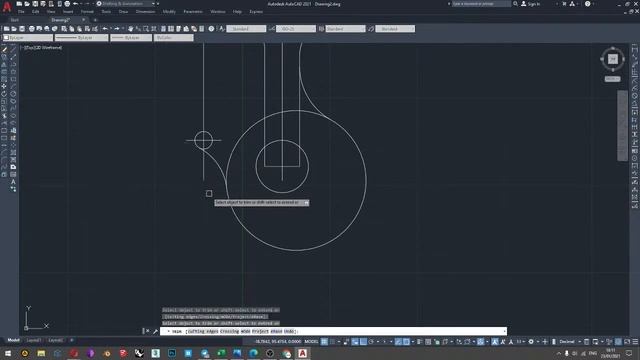Open the ByLayer lineweight dropdown
Image resolution: width=640 pixels, height=360 pixels.
[x=131, y=38]
